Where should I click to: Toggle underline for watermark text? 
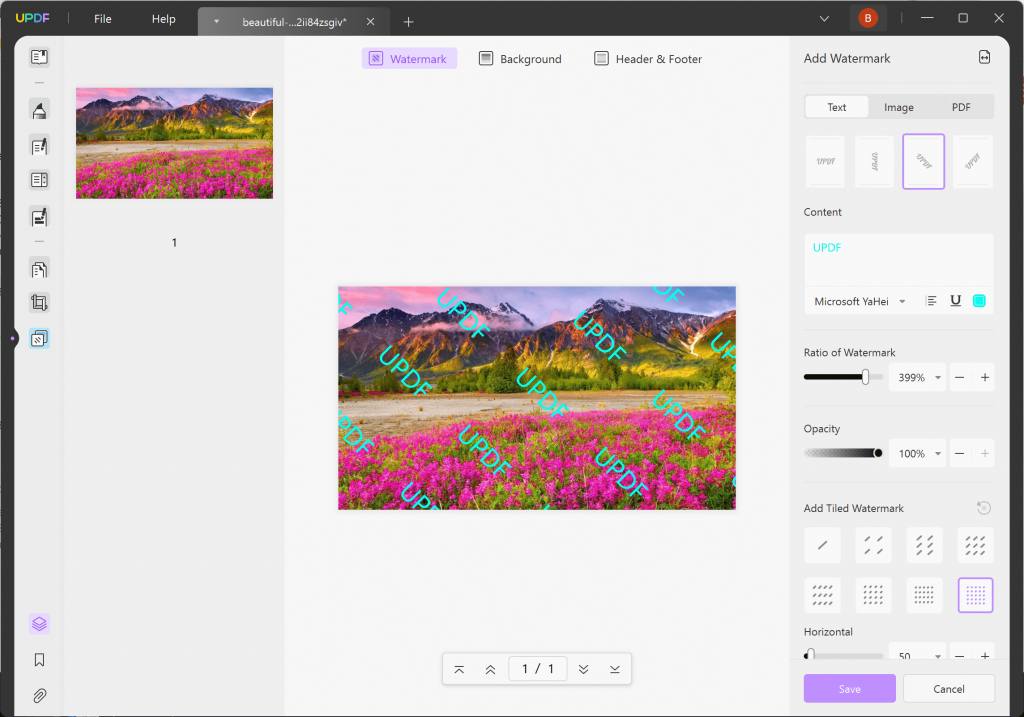tap(955, 300)
